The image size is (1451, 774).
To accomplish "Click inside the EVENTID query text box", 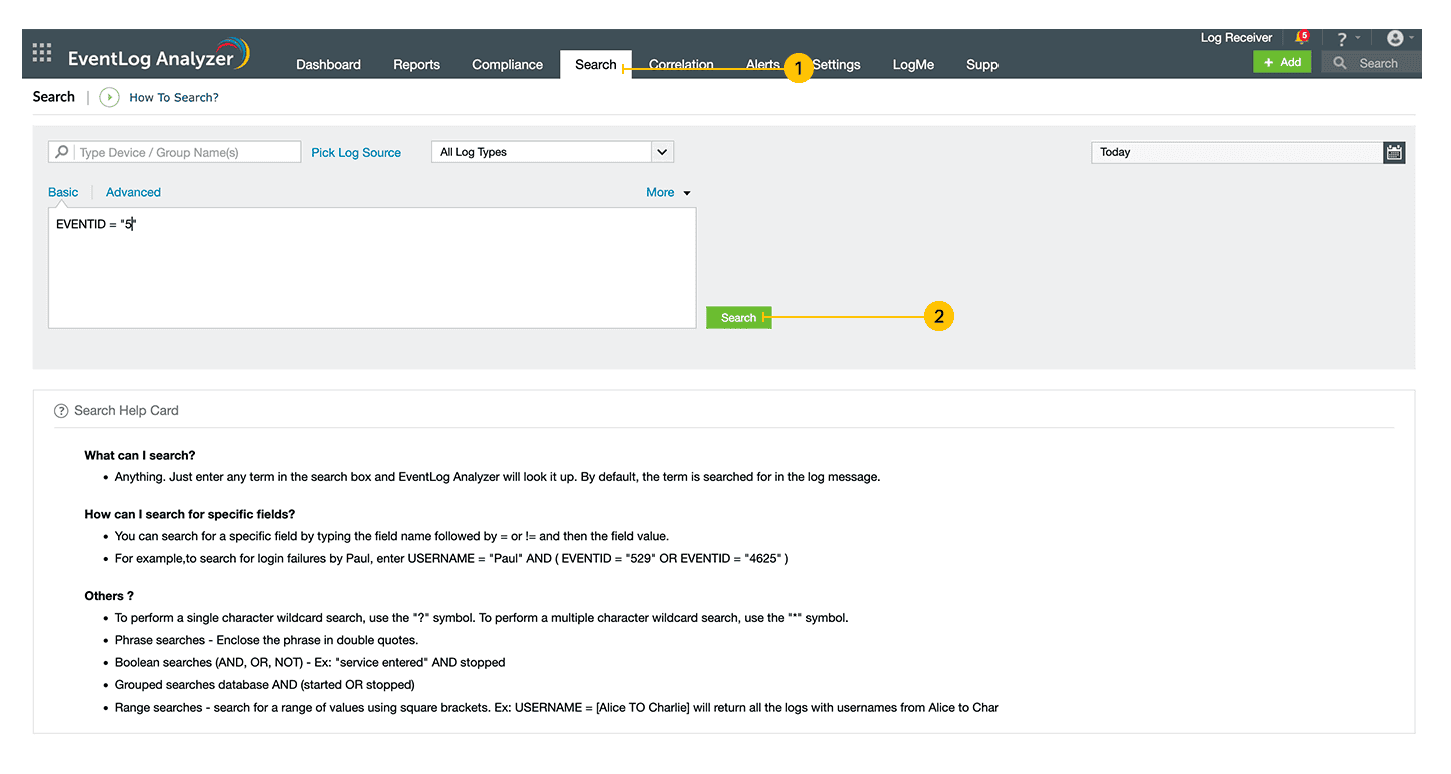I will click(x=372, y=268).
